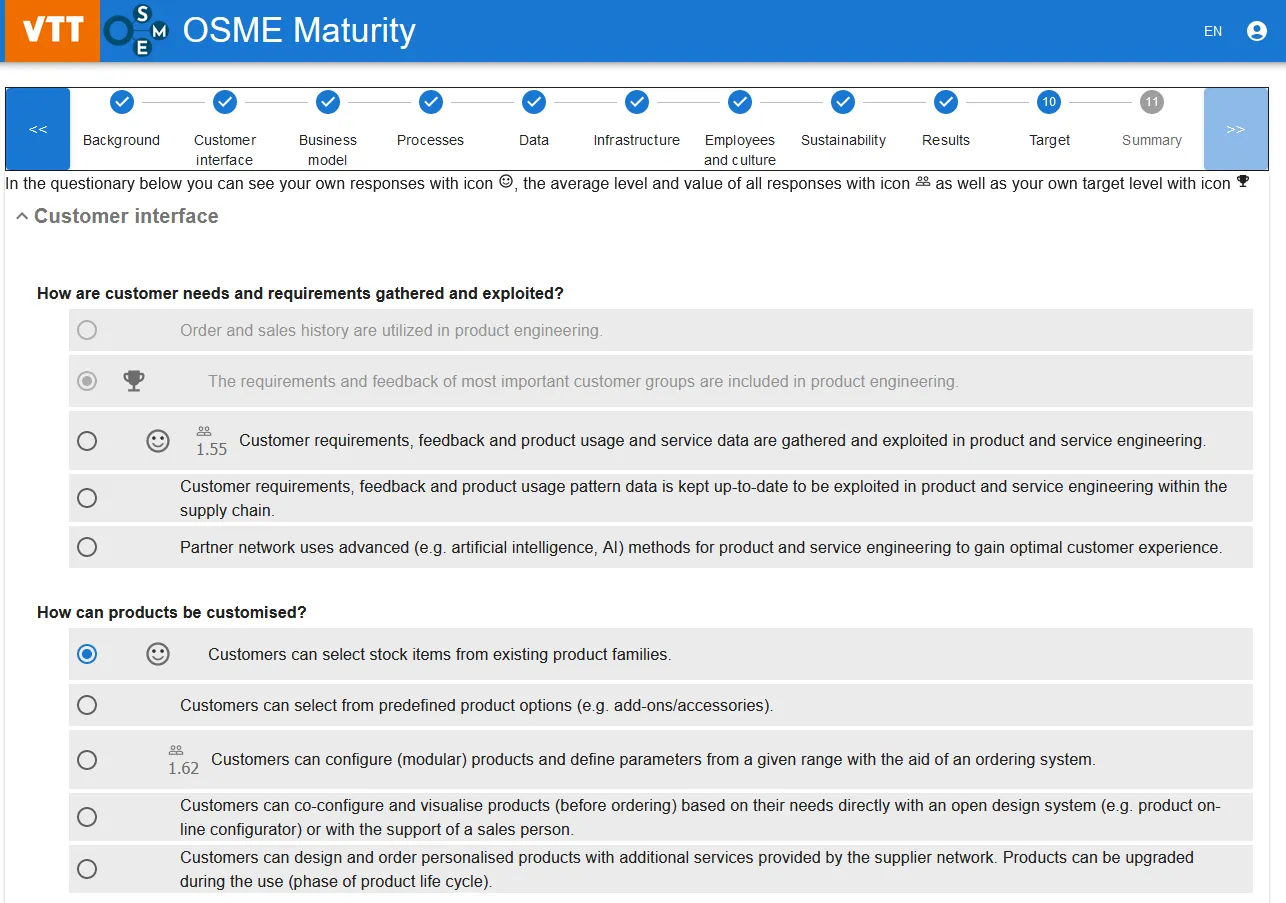
Task: Open the user account menu
Action: coord(1257,31)
